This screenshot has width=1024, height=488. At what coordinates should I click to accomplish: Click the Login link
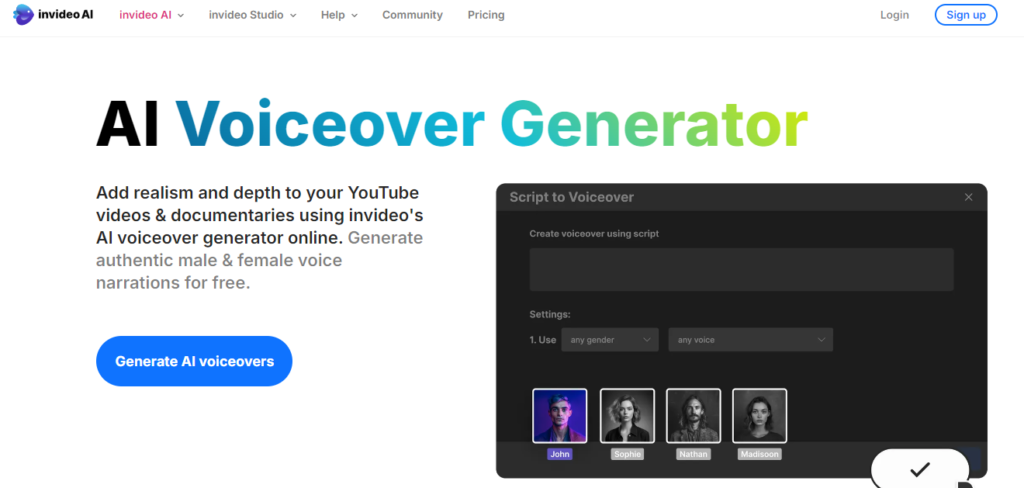tap(894, 15)
